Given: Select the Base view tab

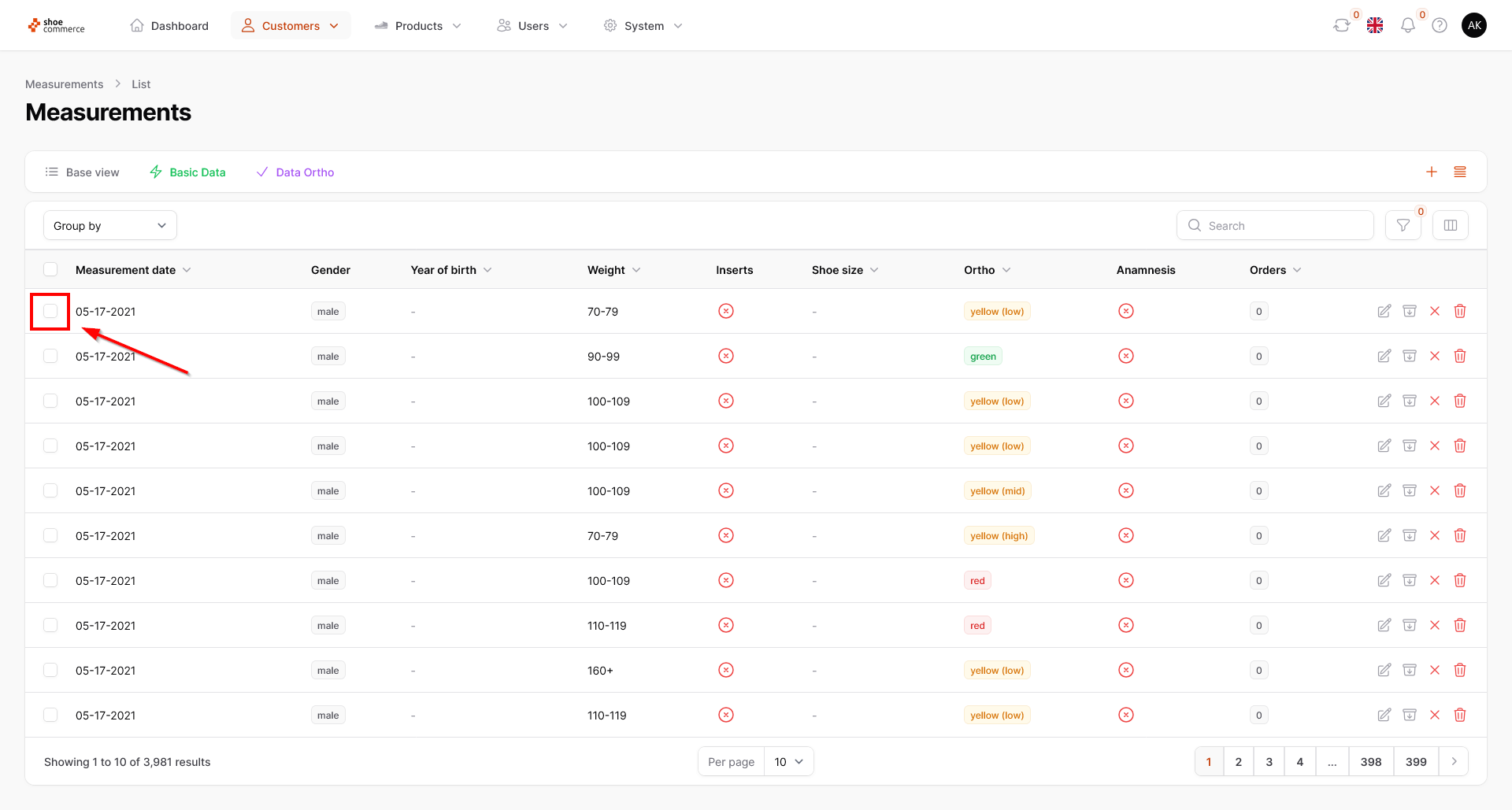Looking at the screenshot, I should [x=83, y=172].
